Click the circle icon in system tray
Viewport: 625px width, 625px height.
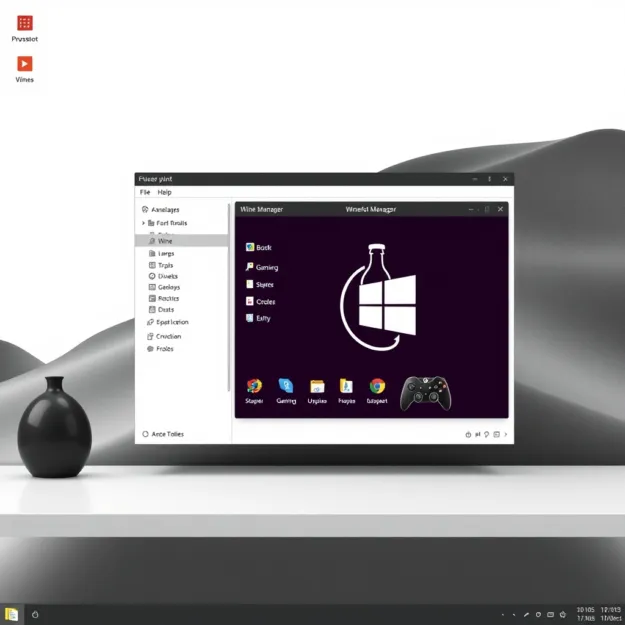(x=538, y=615)
